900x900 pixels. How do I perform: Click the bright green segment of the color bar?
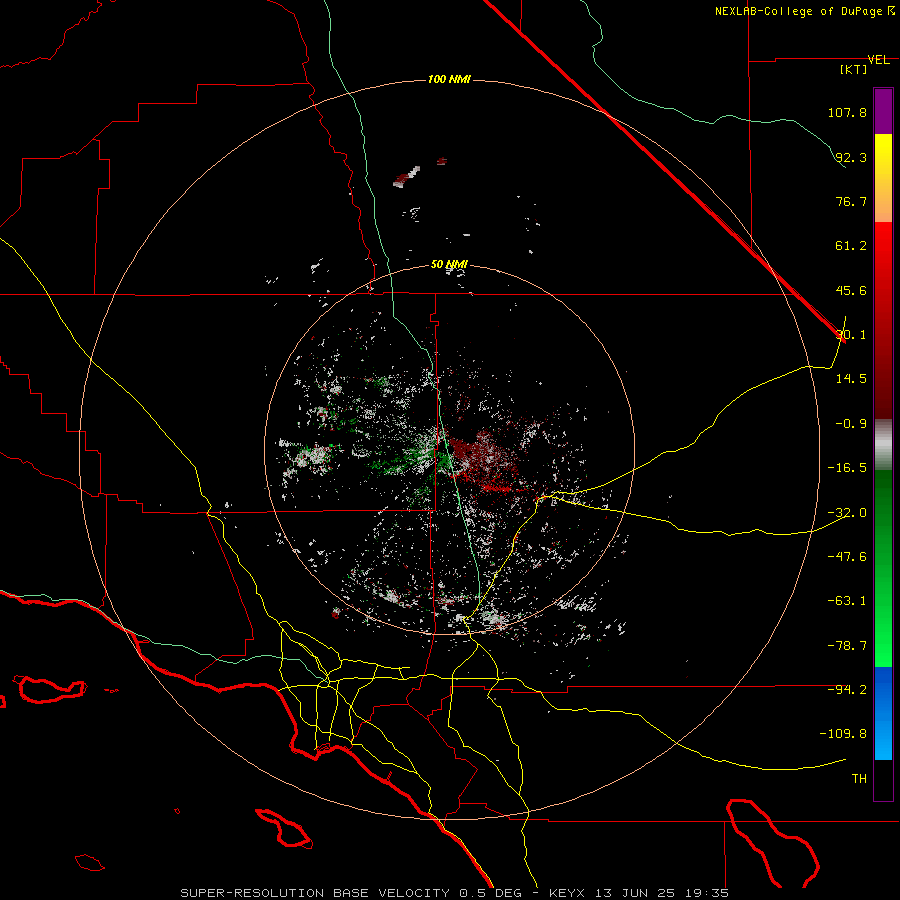883,568
